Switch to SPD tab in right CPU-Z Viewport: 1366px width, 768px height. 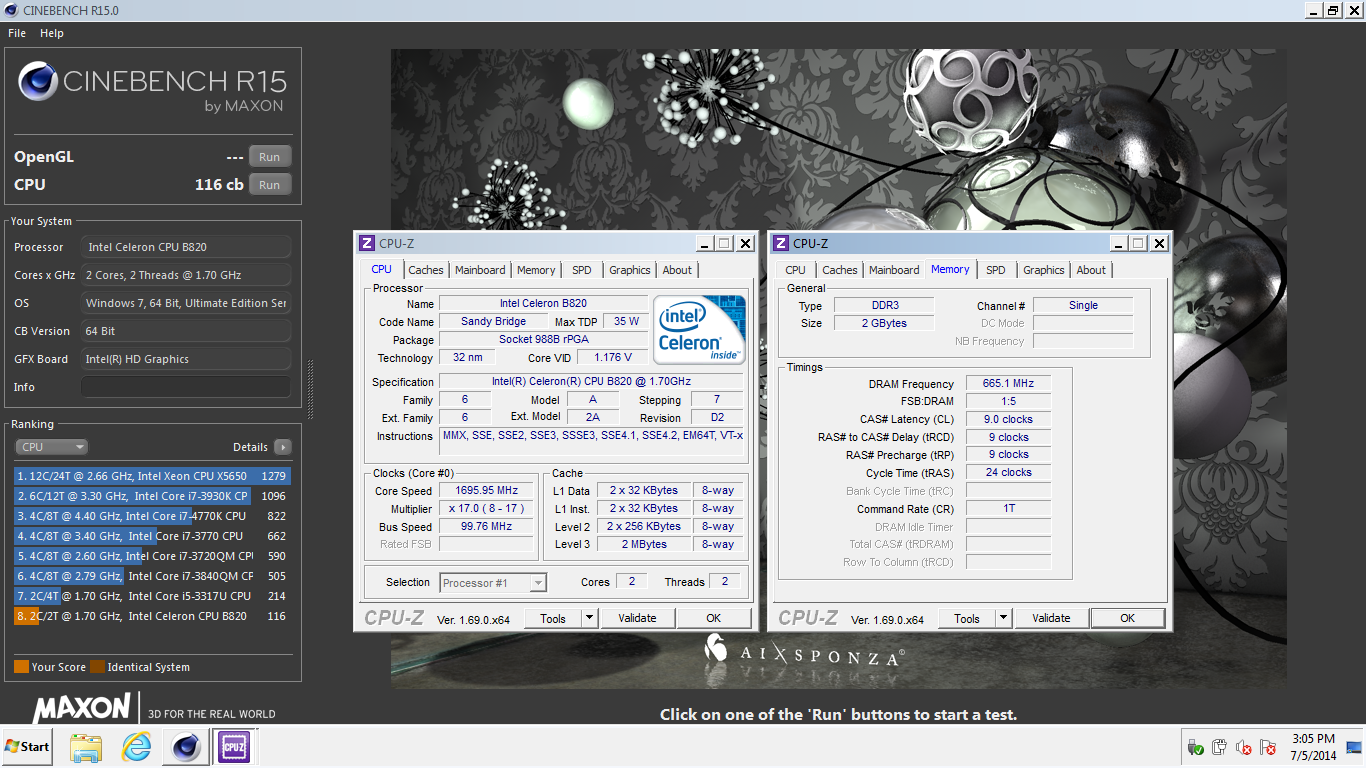[996, 270]
